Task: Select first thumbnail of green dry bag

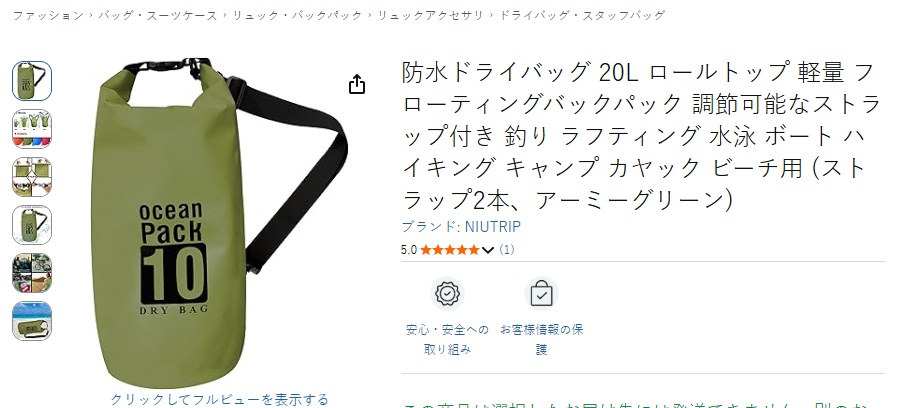Action: click(32, 81)
